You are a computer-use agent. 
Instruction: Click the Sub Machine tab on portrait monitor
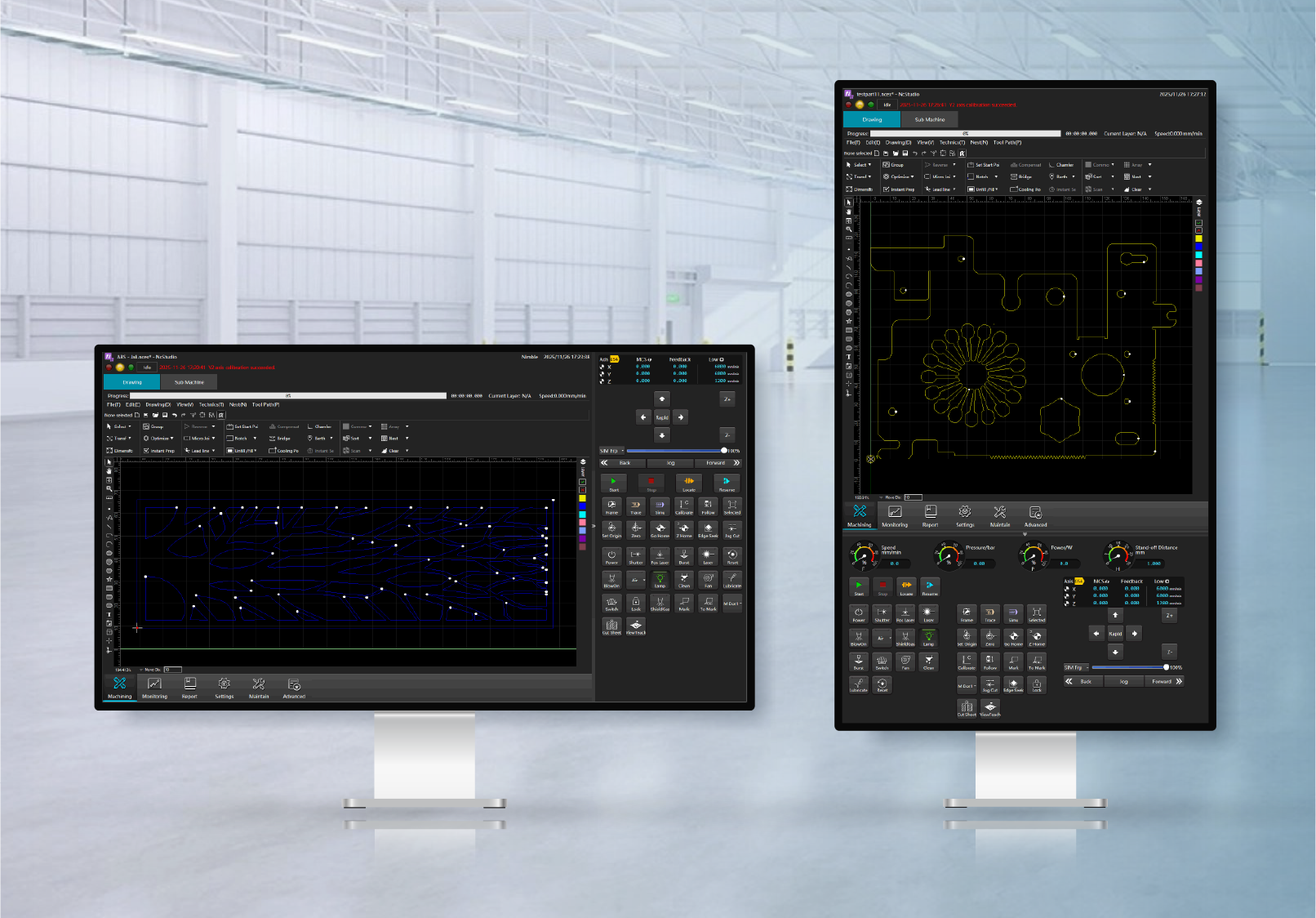pos(929,119)
